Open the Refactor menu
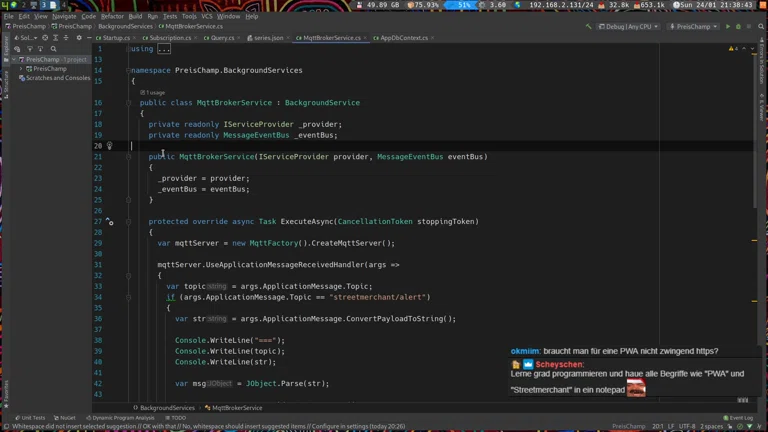The image size is (768, 432). click(112, 16)
